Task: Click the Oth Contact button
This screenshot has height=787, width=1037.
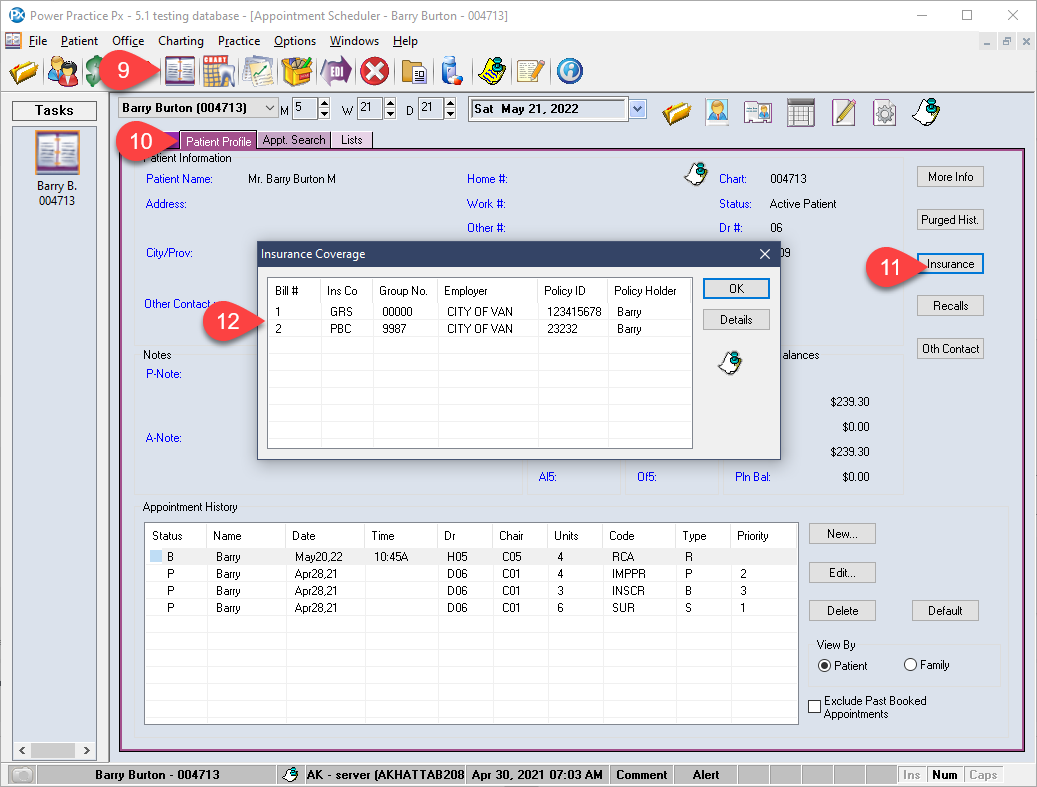Action: point(950,349)
